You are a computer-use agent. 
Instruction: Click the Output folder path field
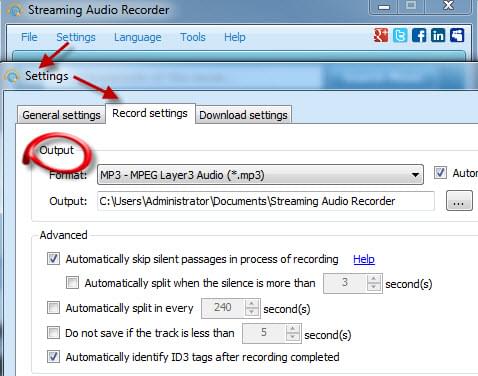click(x=266, y=201)
